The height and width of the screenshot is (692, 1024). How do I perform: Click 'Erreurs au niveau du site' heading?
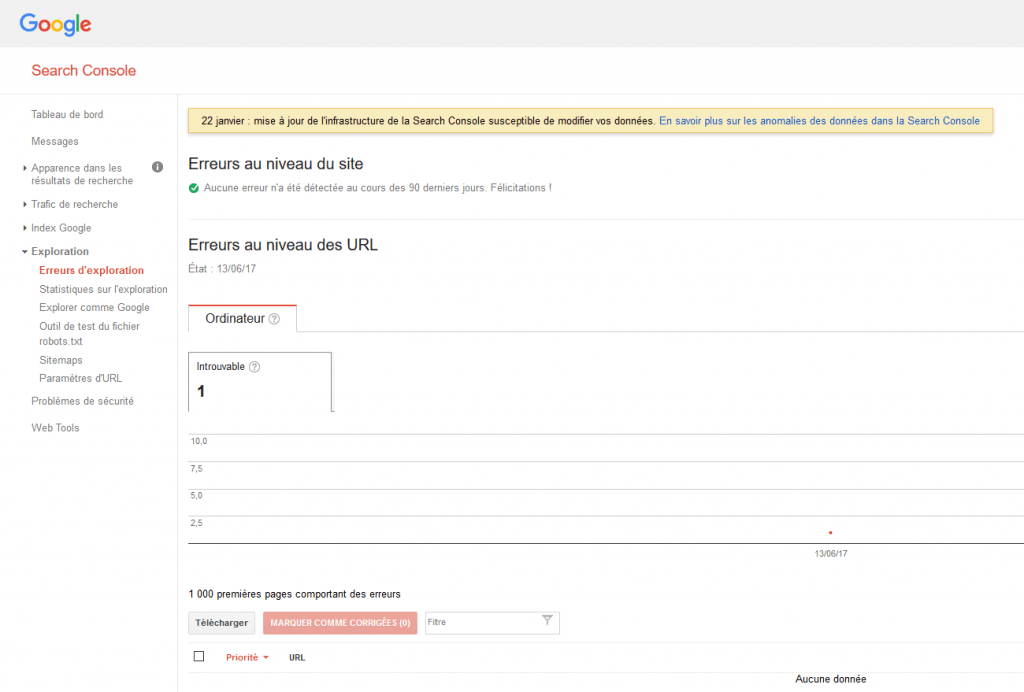click(276, 164)
